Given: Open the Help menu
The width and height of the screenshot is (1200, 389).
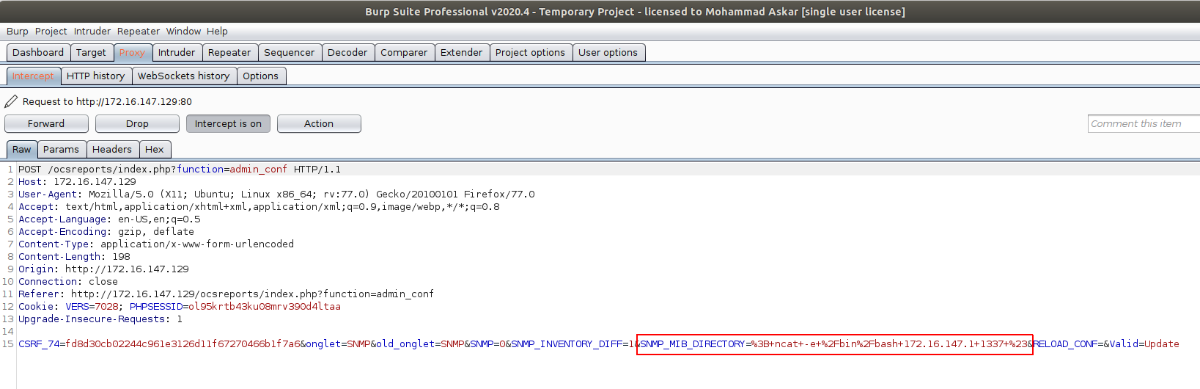Looking at the screenshot, I should 217,31.
